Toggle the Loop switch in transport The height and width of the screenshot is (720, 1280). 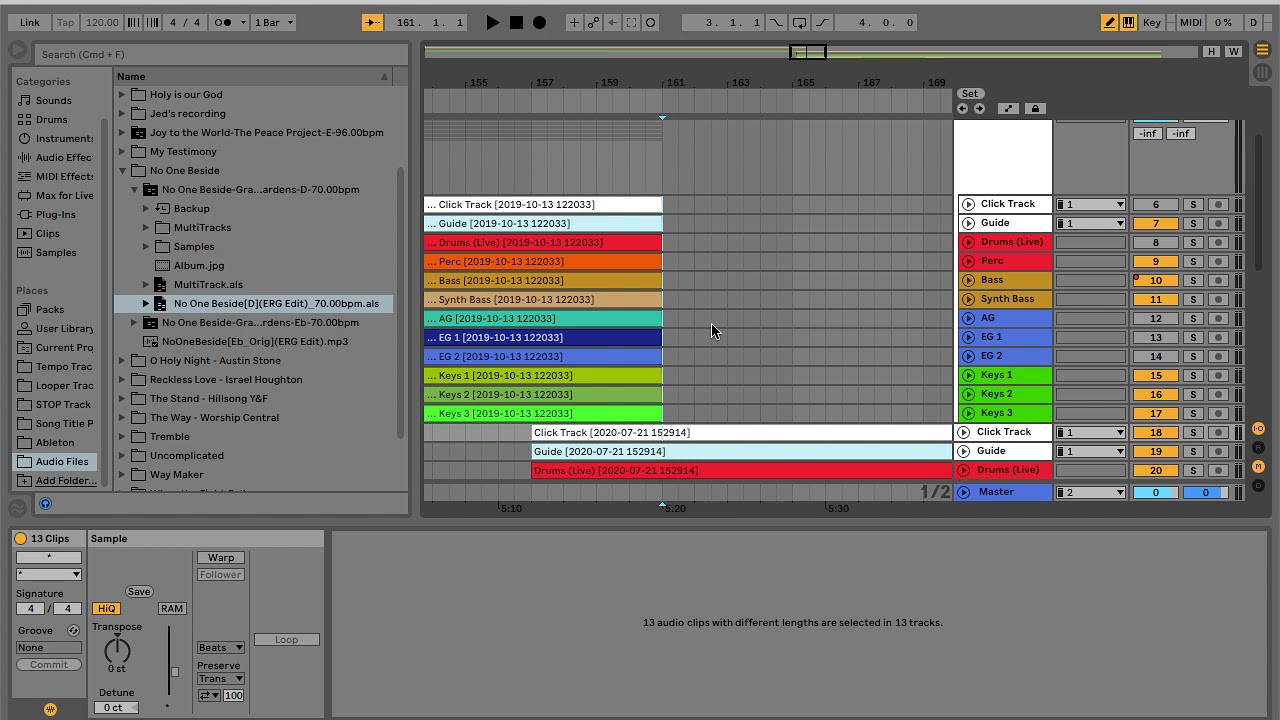pos(800,22)
